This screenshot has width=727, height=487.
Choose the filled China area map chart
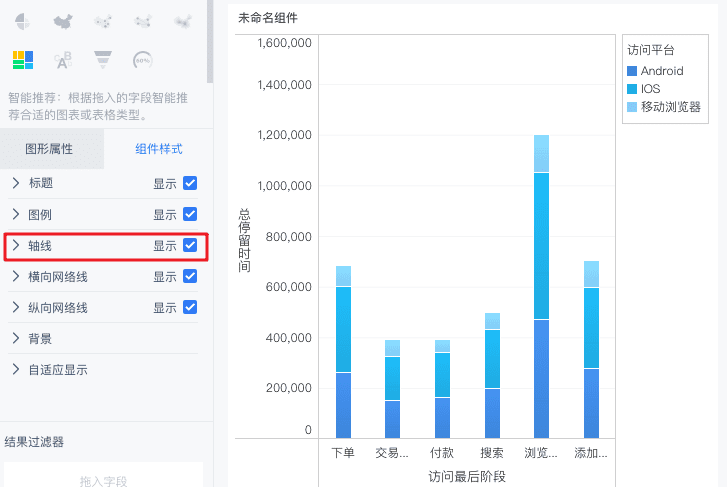click(63, 21)
